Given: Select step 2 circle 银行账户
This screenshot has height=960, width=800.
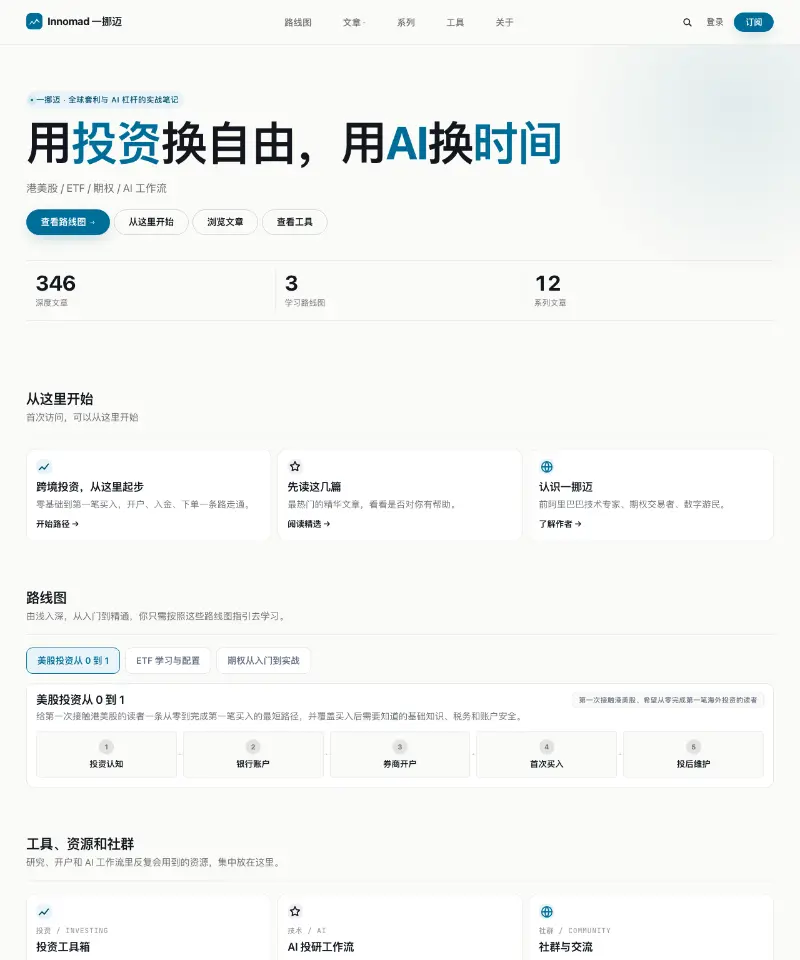Looking at the screenshot, I should pos(253,746).
